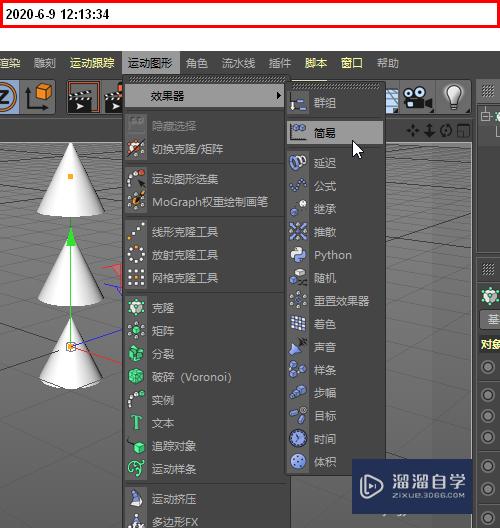Toggle the Z axis lock icon
The image size is (500, 528).
8,97
